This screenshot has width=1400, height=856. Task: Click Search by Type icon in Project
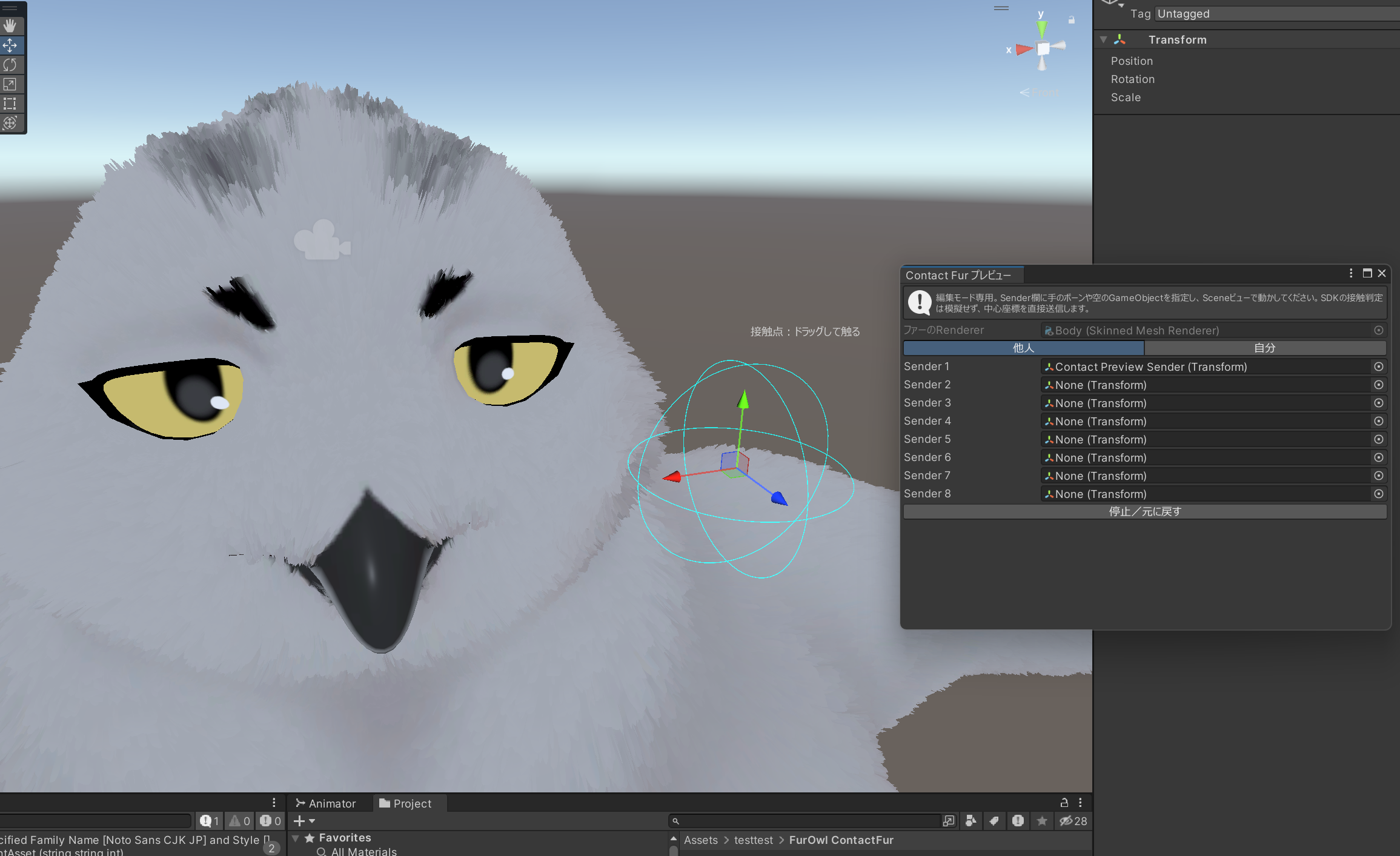[x=970, y=821]
